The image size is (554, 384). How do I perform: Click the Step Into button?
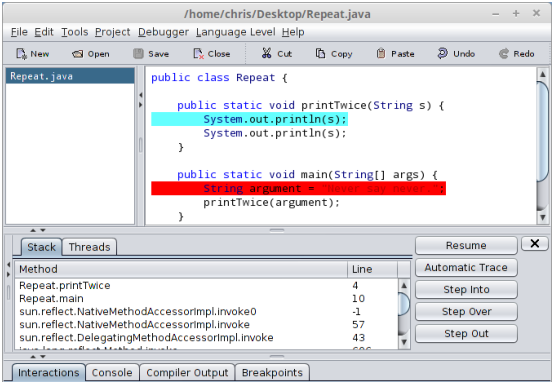tap(466, 290)
